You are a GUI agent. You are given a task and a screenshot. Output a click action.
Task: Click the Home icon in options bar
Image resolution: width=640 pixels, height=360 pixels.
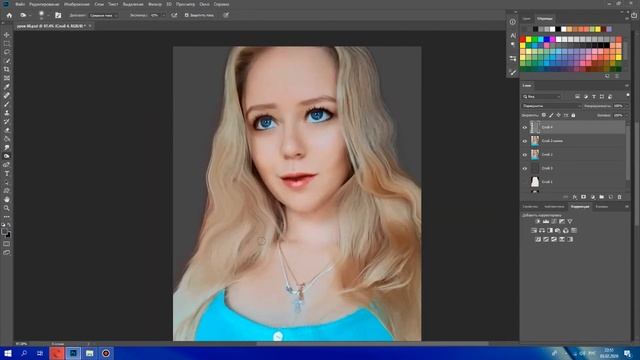click(9, 15)
